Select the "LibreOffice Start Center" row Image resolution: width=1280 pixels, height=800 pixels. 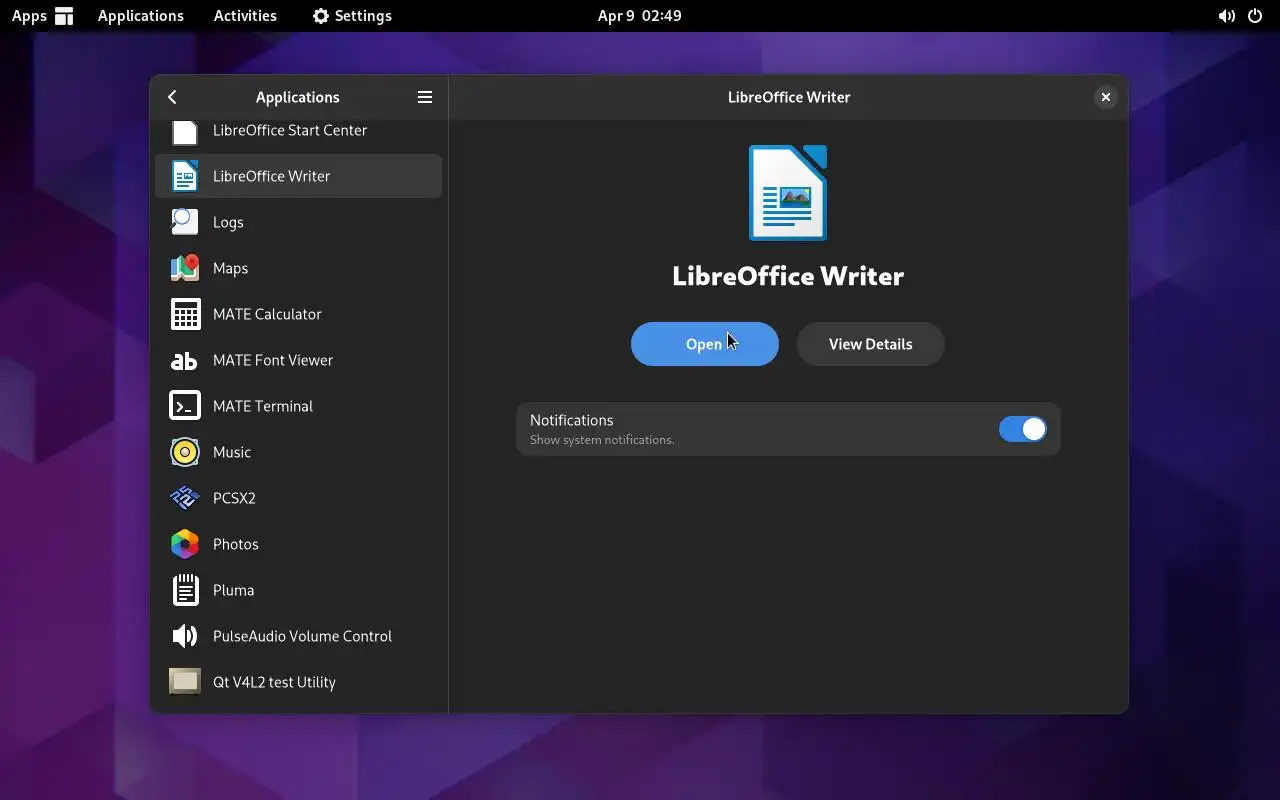tap(298, 135)
